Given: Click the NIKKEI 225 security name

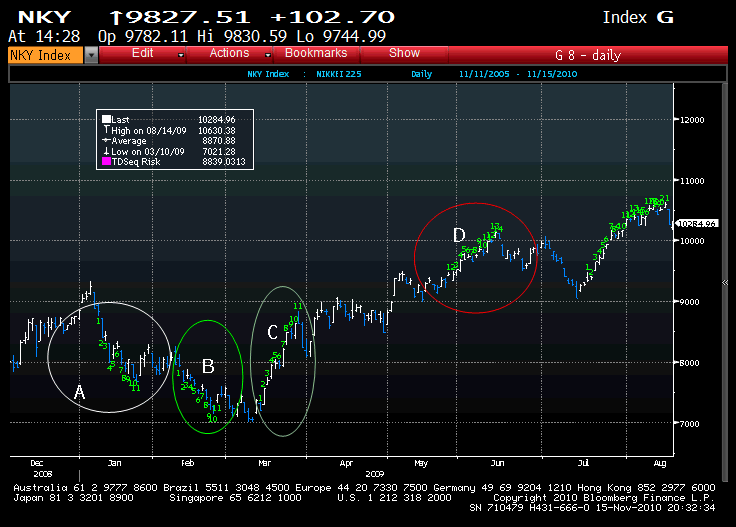Looking at the screenshot, I should tap(339, 74).
